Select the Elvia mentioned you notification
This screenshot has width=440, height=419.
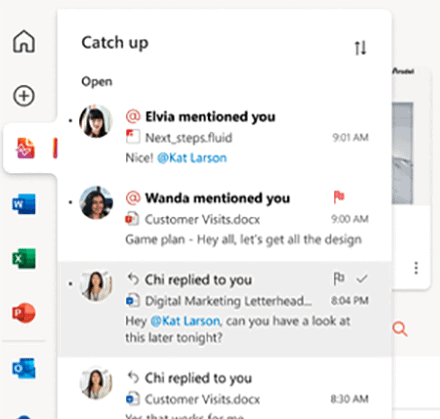224,137
